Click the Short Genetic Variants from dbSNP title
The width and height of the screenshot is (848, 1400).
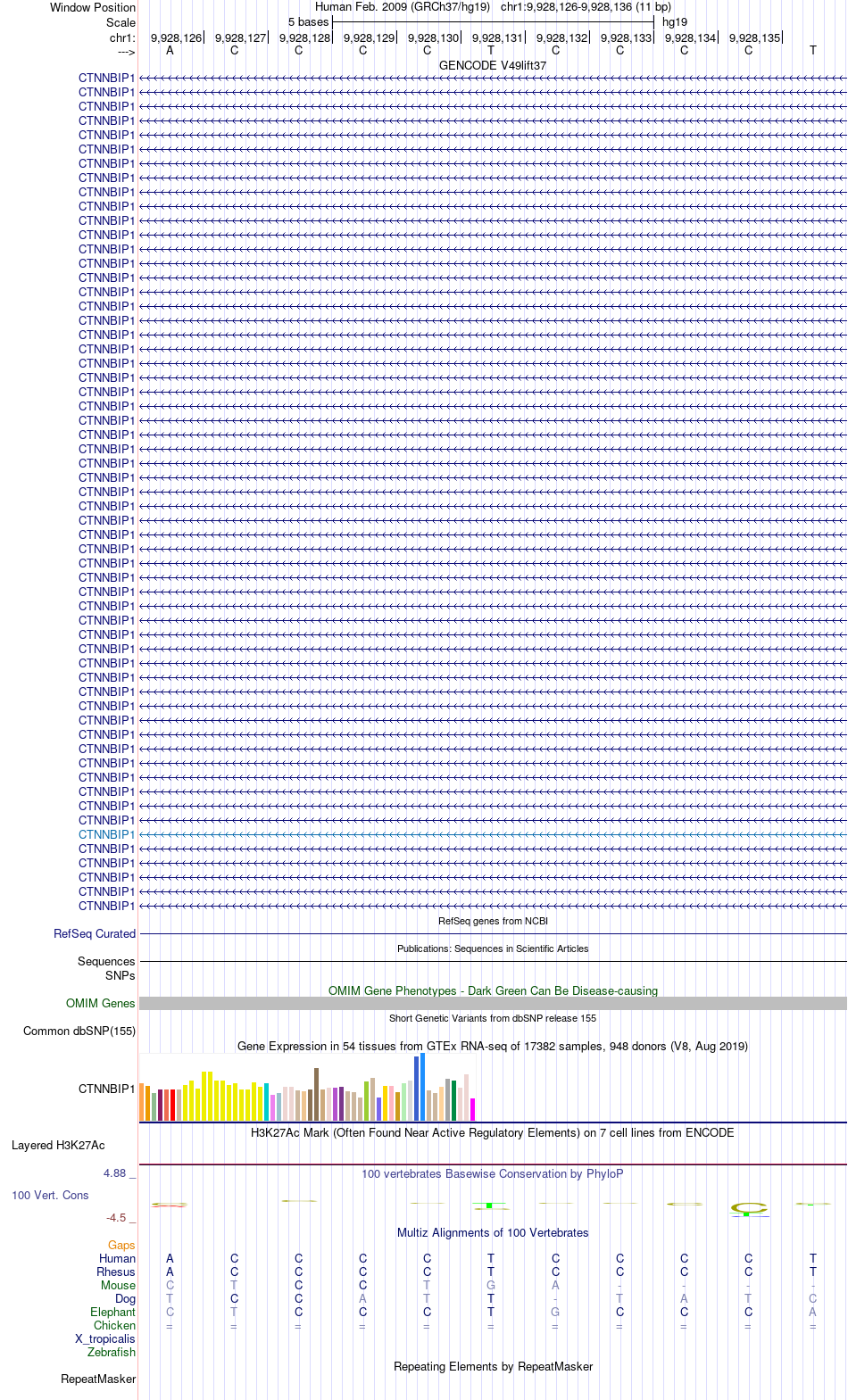click(x=493, y=1018)
